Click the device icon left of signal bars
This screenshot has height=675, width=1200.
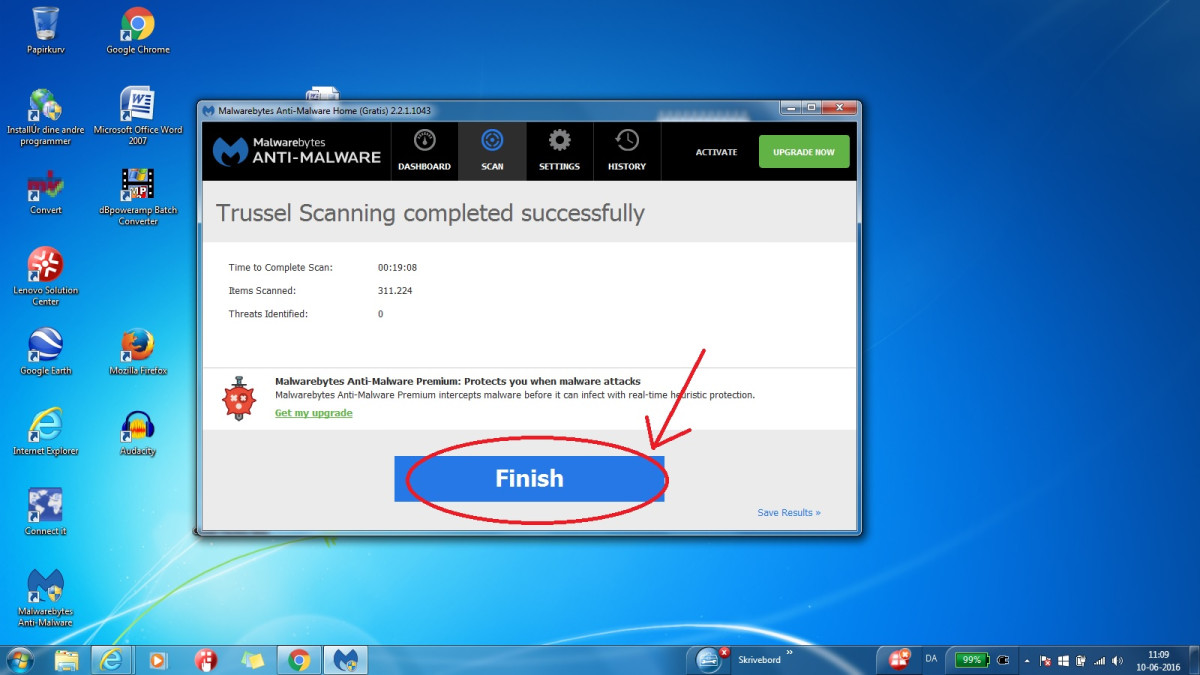coord(1082,661)
